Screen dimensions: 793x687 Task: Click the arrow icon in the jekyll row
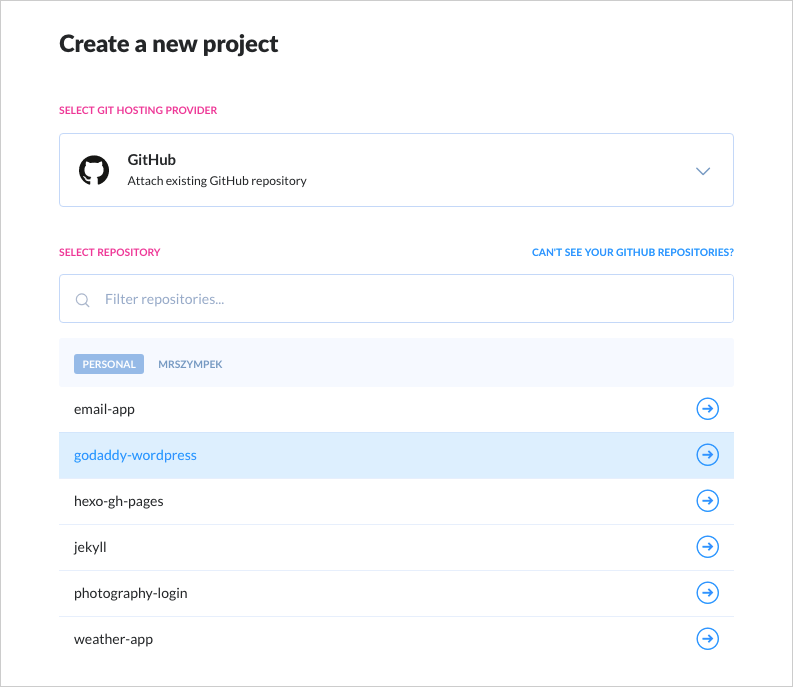point(707,547)
